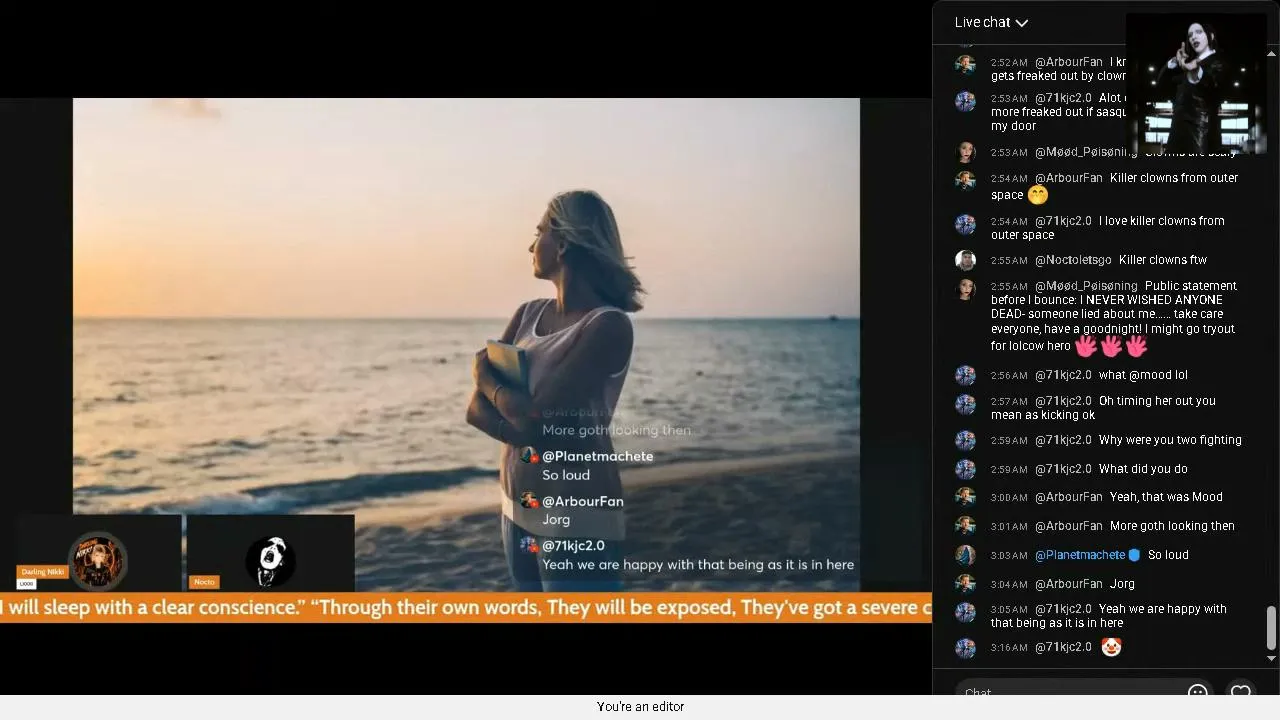Screen dimensions: 1280x720
Task: Click the ArbourFan avatar next to 'Jorg'
Action: (965, 584)
